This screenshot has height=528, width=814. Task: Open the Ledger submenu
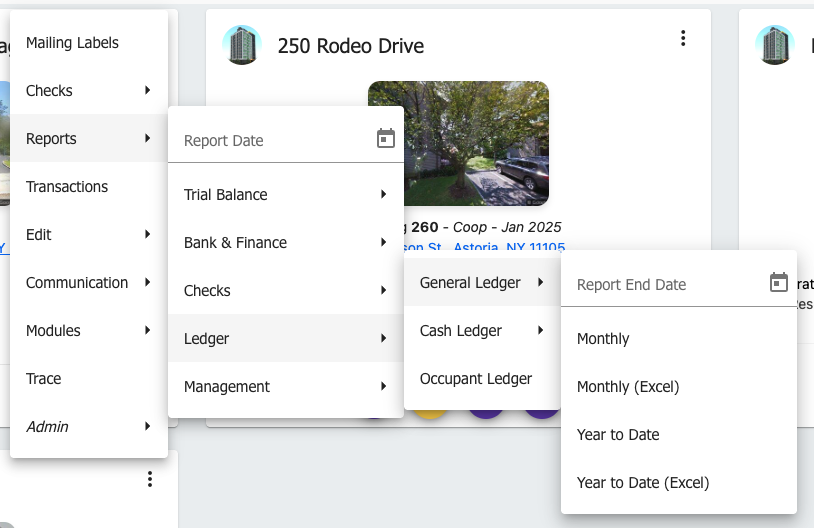286,338
